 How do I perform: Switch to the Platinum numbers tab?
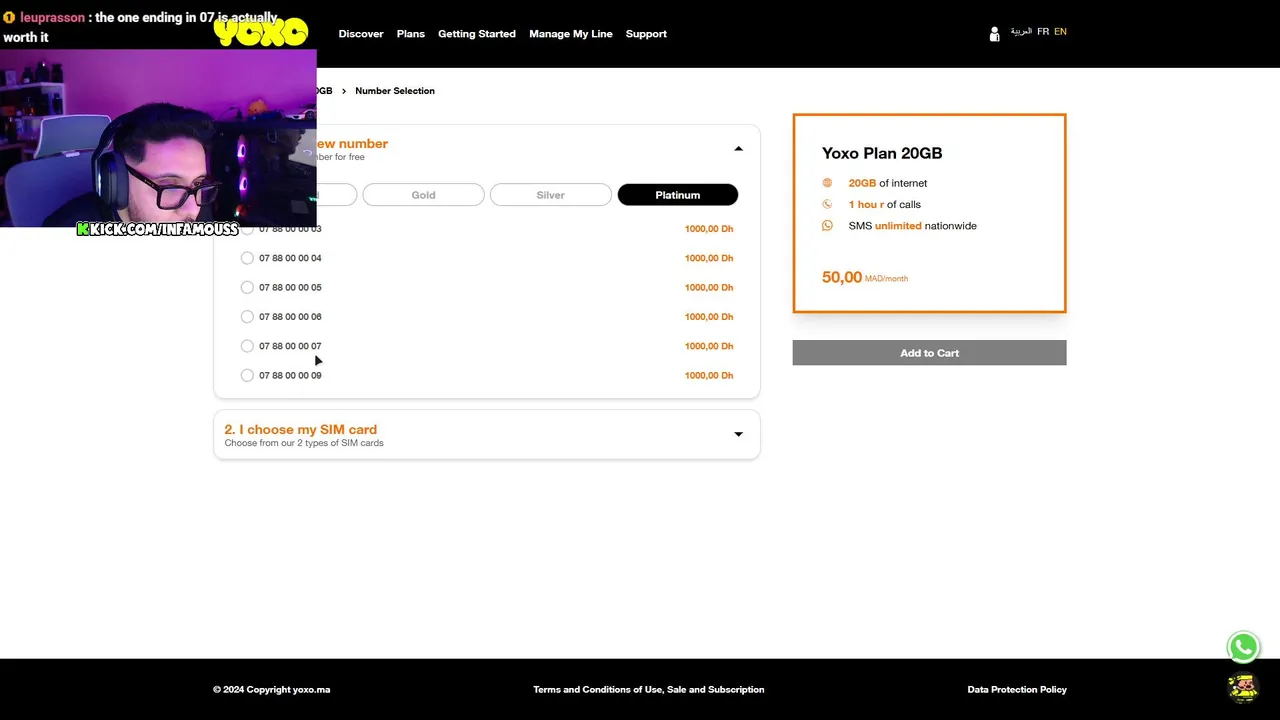tap(677, 195)
